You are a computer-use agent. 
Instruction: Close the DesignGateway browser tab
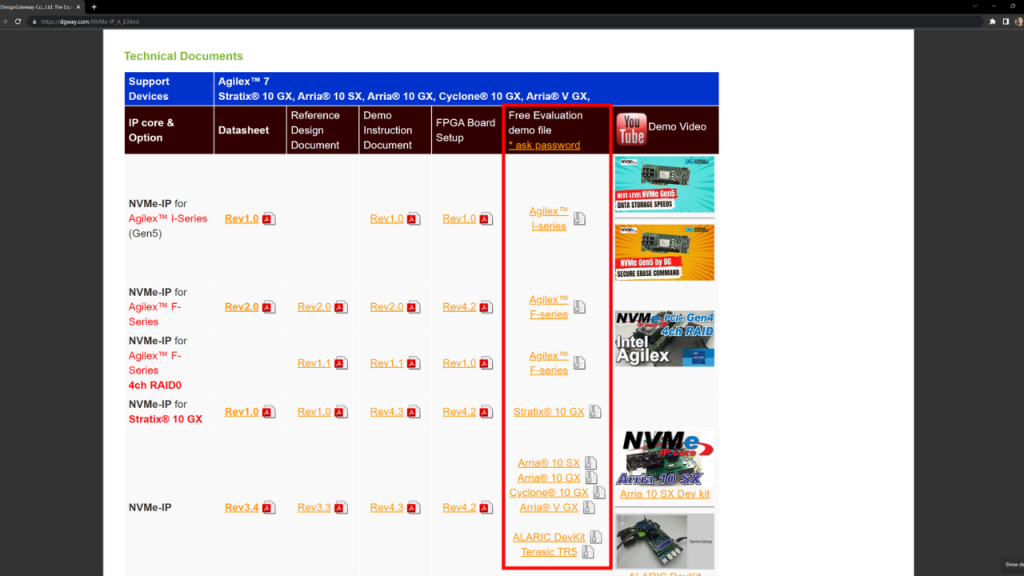(x=78, y=7)
